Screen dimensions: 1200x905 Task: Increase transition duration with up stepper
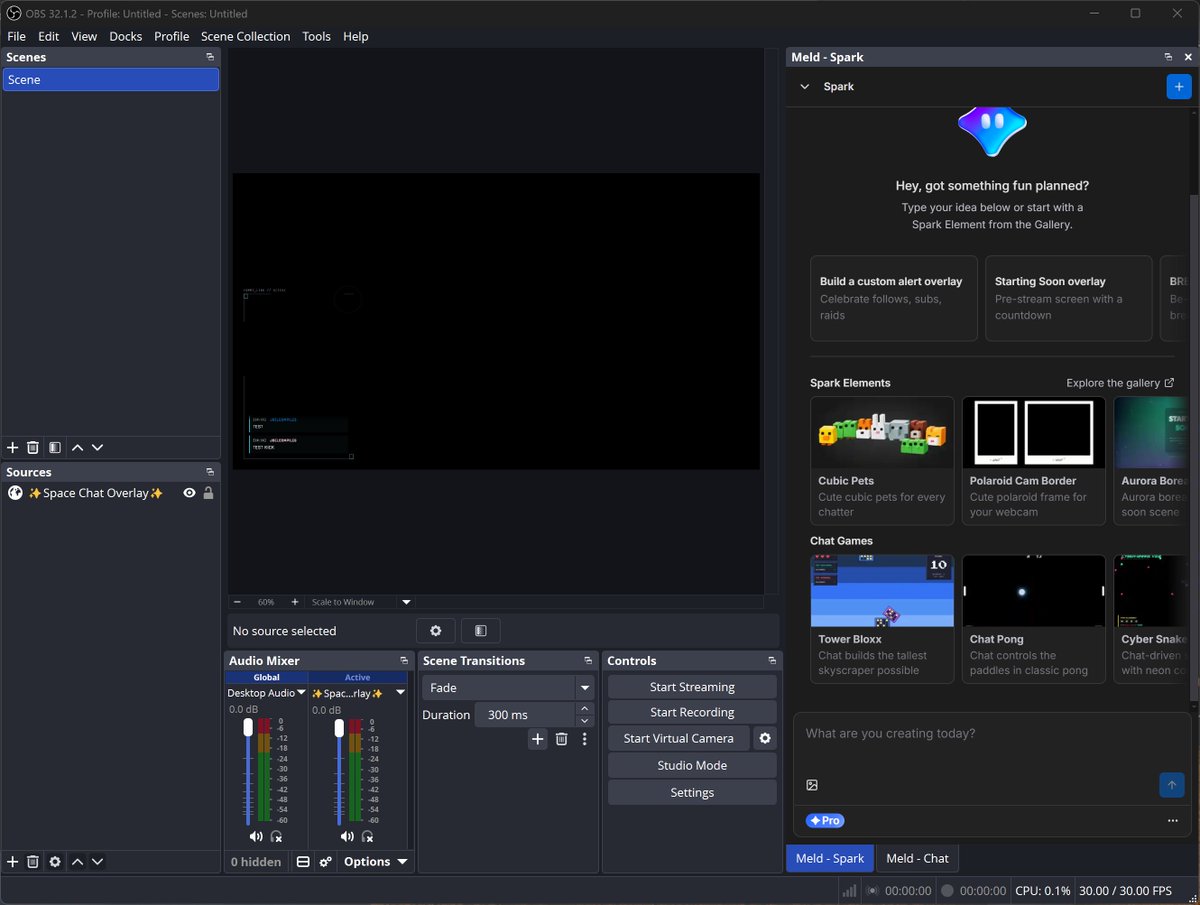pyautogui.click(x=586, y=709)
